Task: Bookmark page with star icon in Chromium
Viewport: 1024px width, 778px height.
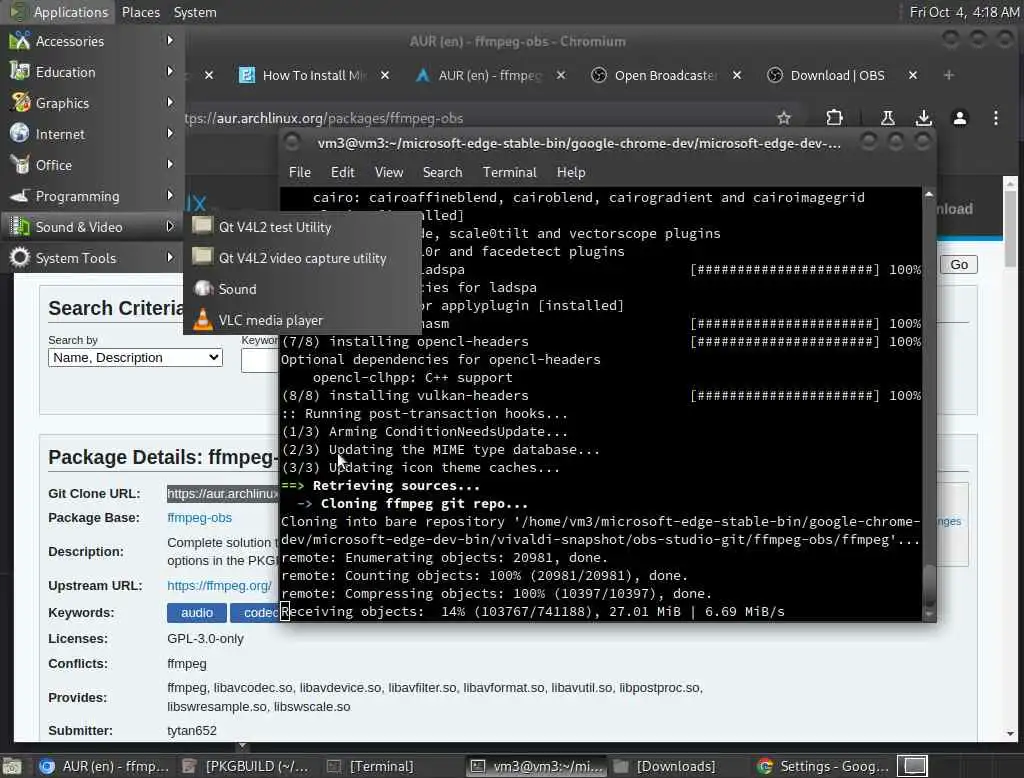Action: 784,118
